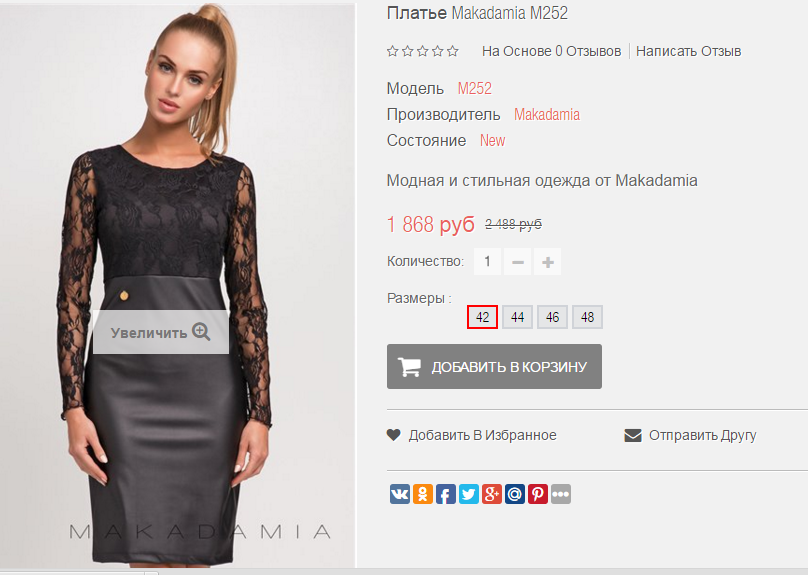Share through the Mail.ru @ icon
The width and height of the screenshot is (808, 575).
click(515, 494)
